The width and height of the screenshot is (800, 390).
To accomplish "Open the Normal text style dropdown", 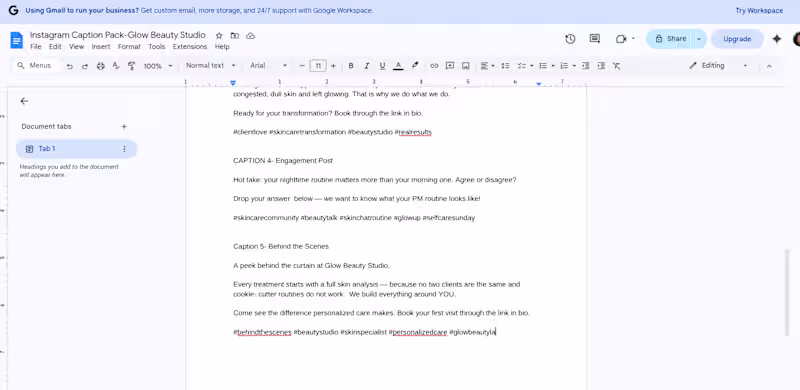I will [x=211, y=66].
